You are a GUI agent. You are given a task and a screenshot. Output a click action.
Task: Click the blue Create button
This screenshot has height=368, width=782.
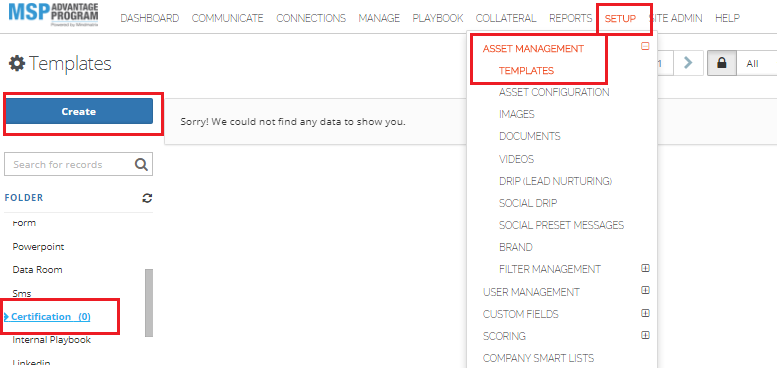79,111
